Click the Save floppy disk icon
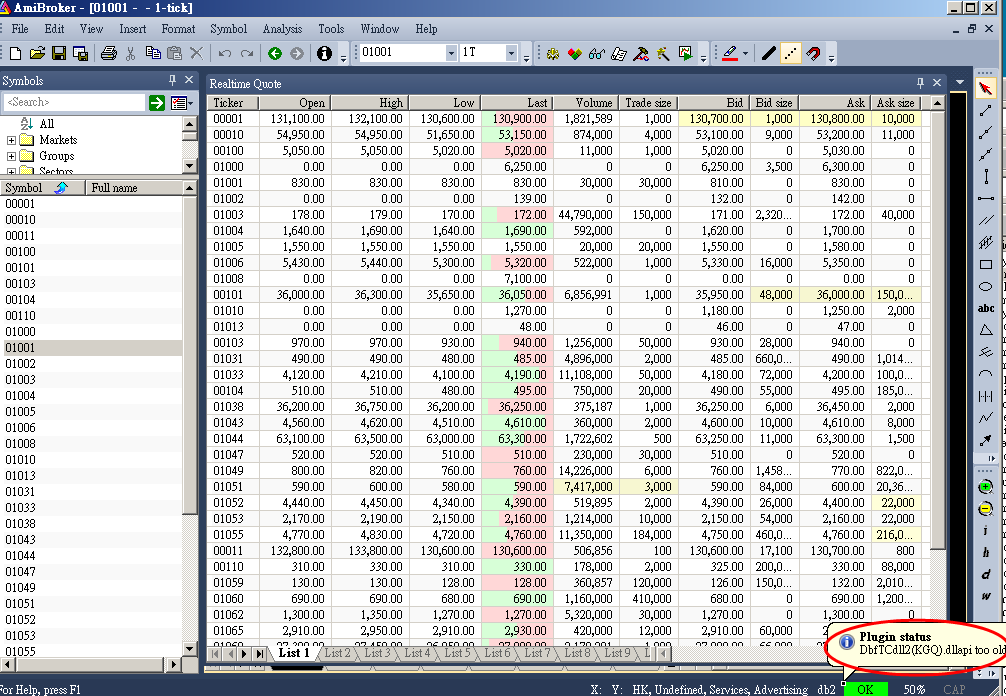 pos(59,53)
